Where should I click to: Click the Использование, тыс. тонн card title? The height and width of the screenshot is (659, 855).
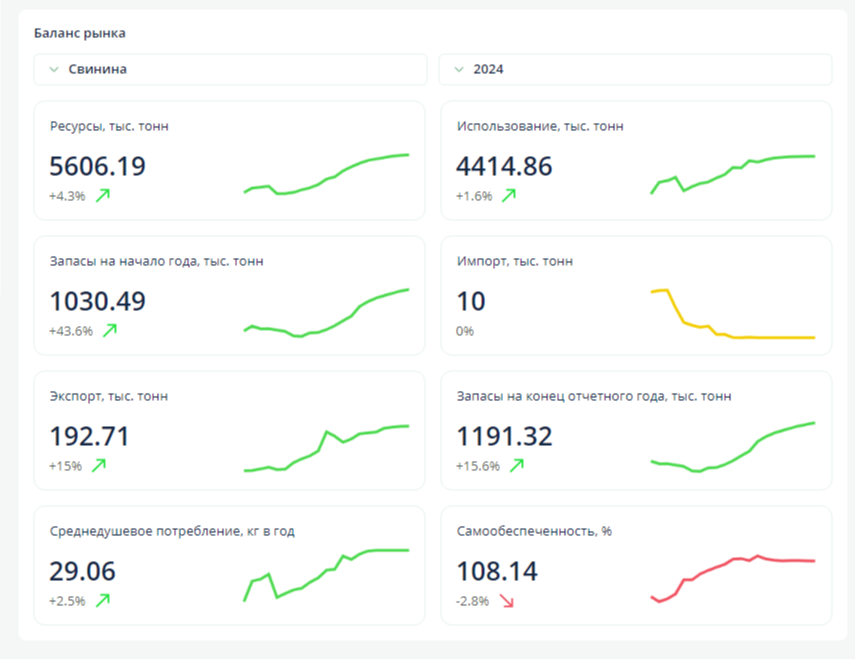(540, 126)
